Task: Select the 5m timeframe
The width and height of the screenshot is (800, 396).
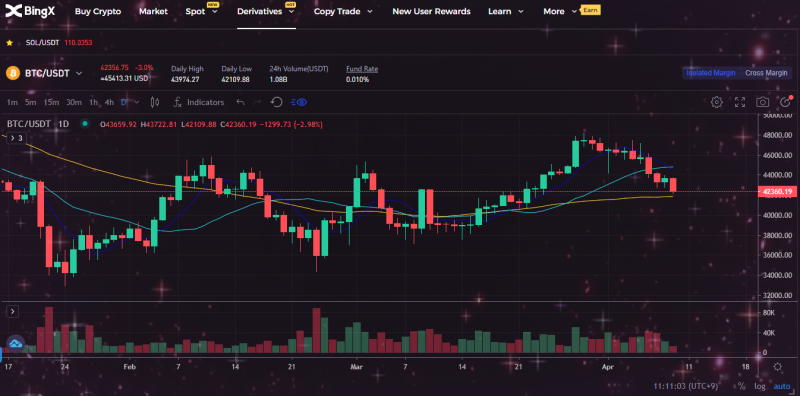Action: [x=31, y=102]
